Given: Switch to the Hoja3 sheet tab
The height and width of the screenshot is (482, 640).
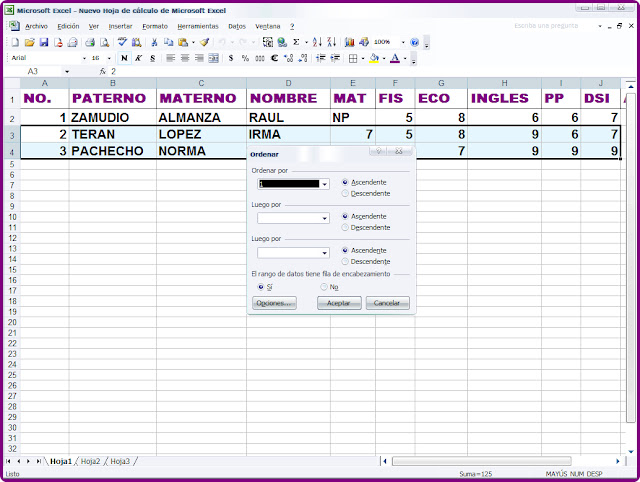Looking at the screenshot, I should point(120,461).
